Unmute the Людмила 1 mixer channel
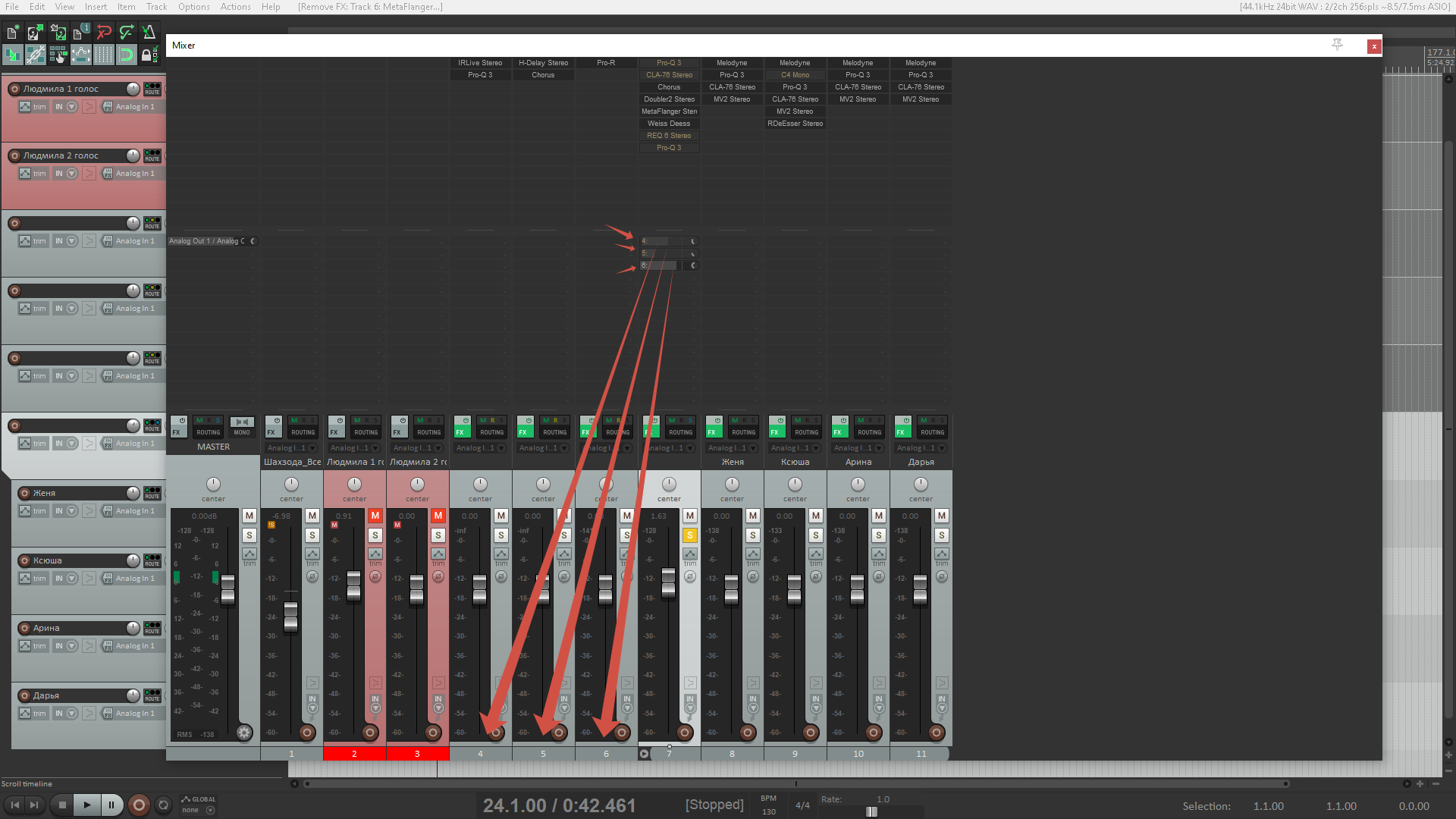 click(x=375, y=516)
